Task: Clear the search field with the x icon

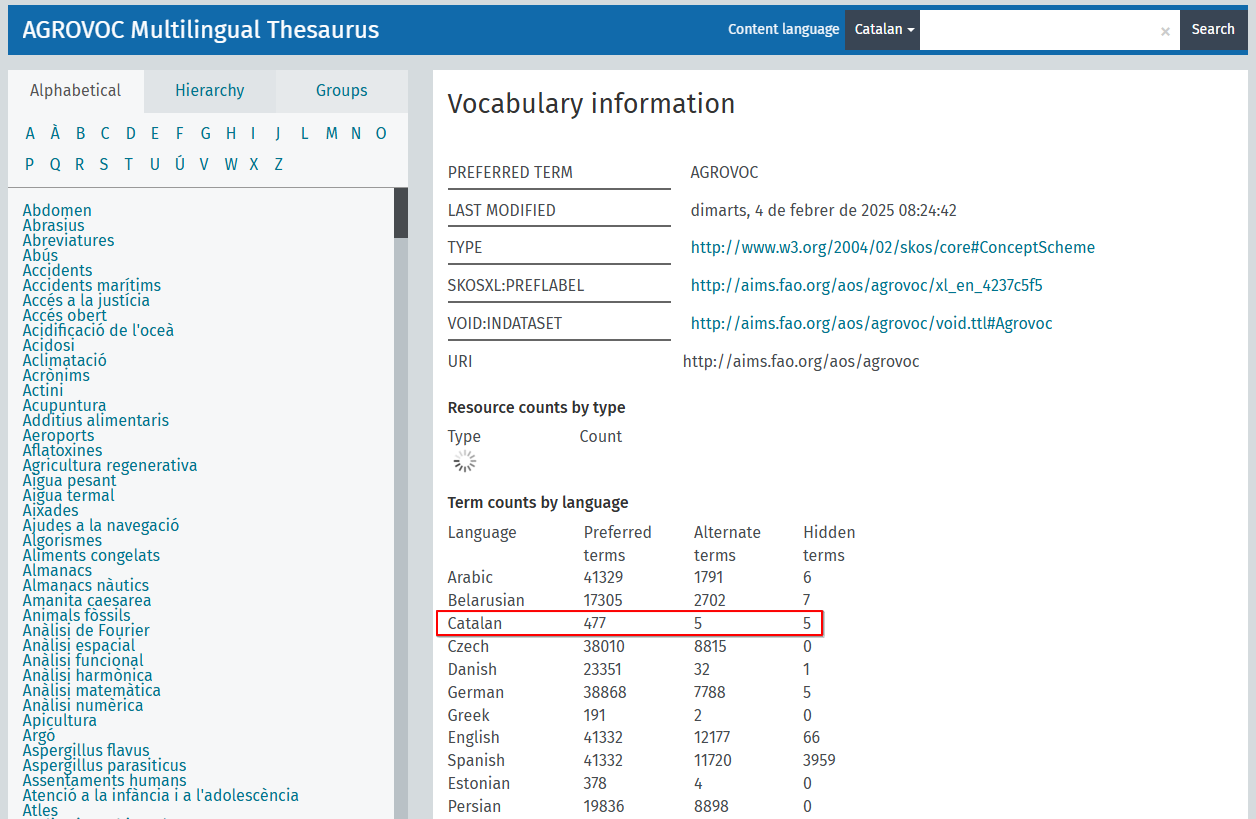Action: 1164,31
